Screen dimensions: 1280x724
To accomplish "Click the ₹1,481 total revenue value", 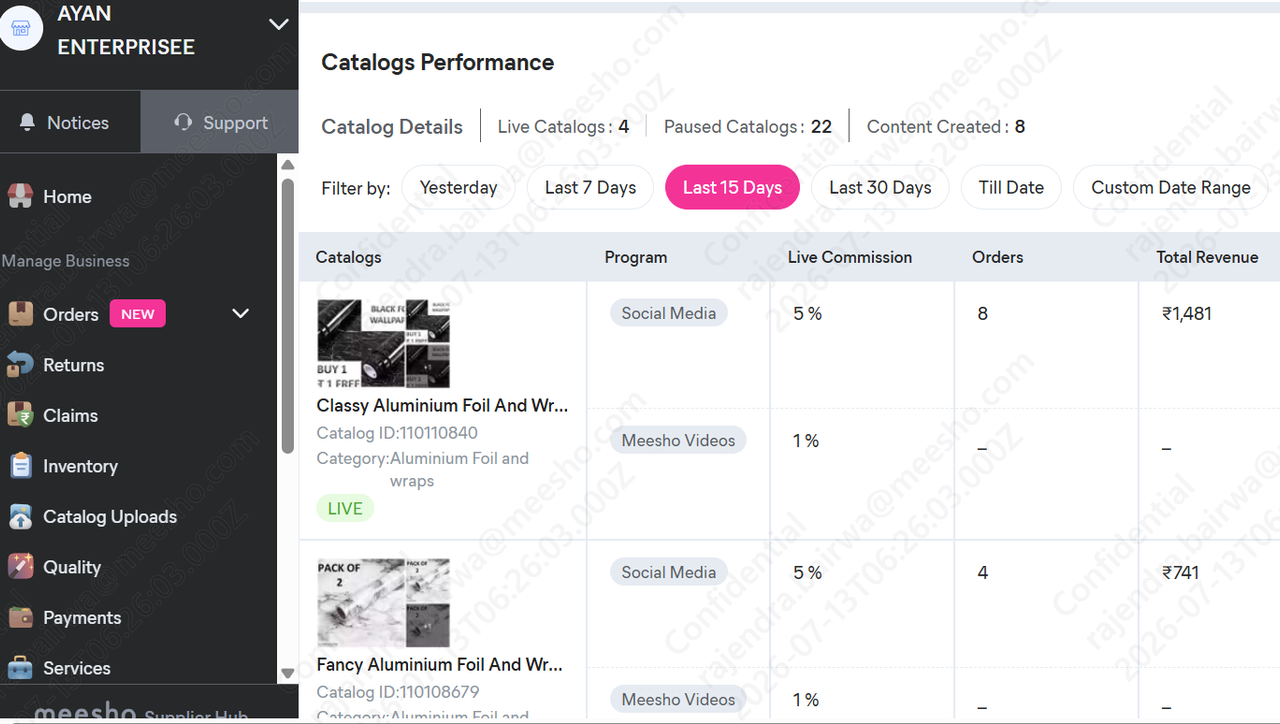I will pos(1187,314).
